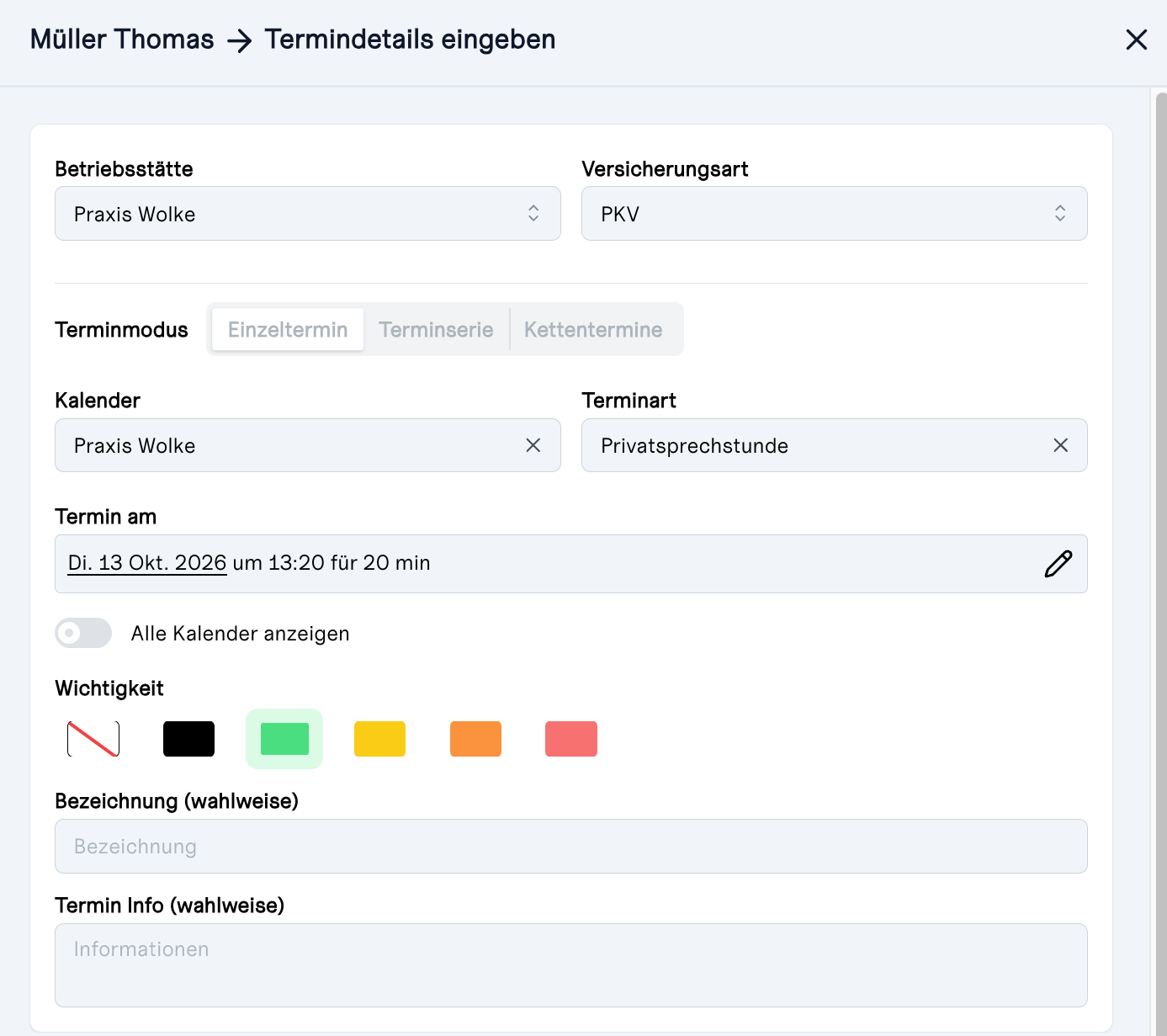Focus the Termin Info text area
Image resolution: width=1167 pixels, height=1036 pixels.
[571, 965]
